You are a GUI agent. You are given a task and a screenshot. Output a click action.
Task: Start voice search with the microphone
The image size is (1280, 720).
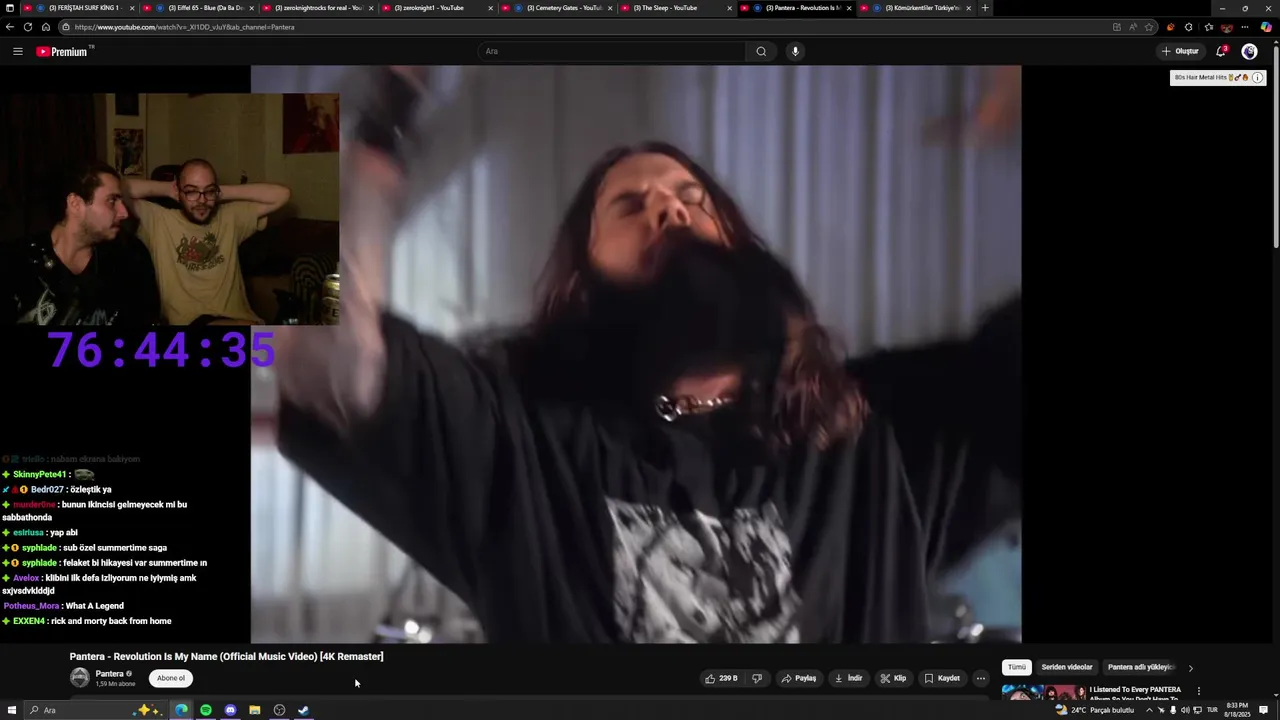click(x=795, y=51)
